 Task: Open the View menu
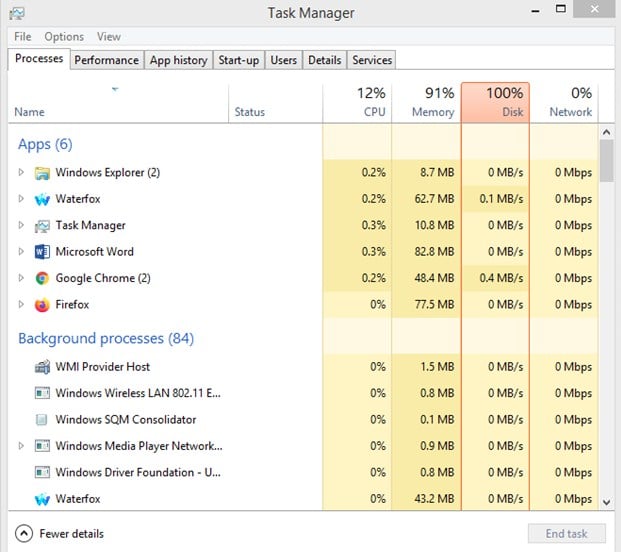click(x=109, y=36)
